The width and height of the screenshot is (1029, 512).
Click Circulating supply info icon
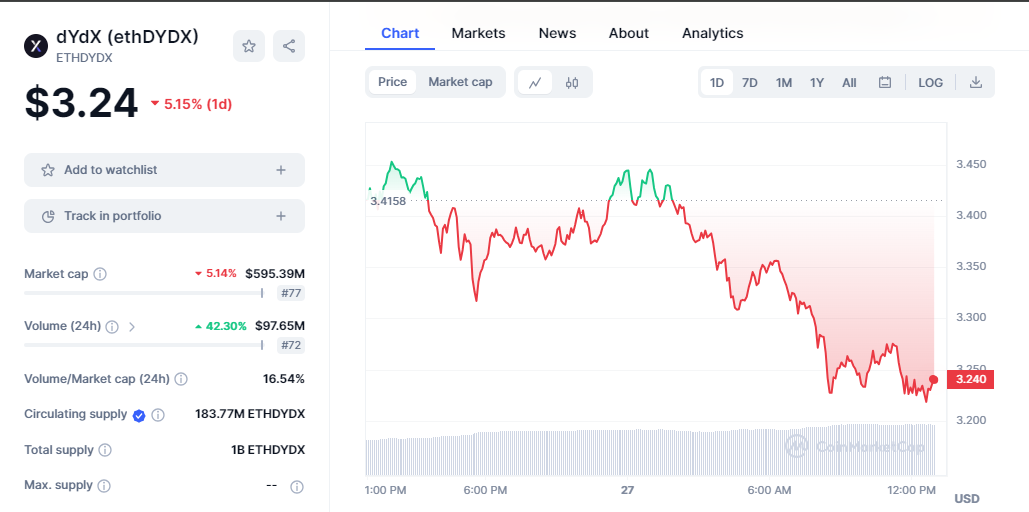pyautogui.click(x=158, y=415)
